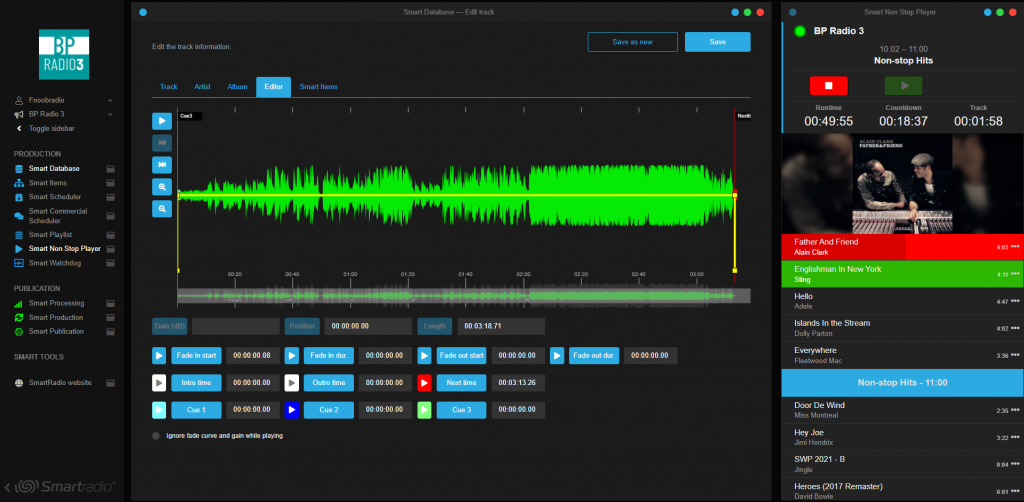Open the Smart Processing in the sidebar
Screen dimensions: 1024x502
(56, 303)
